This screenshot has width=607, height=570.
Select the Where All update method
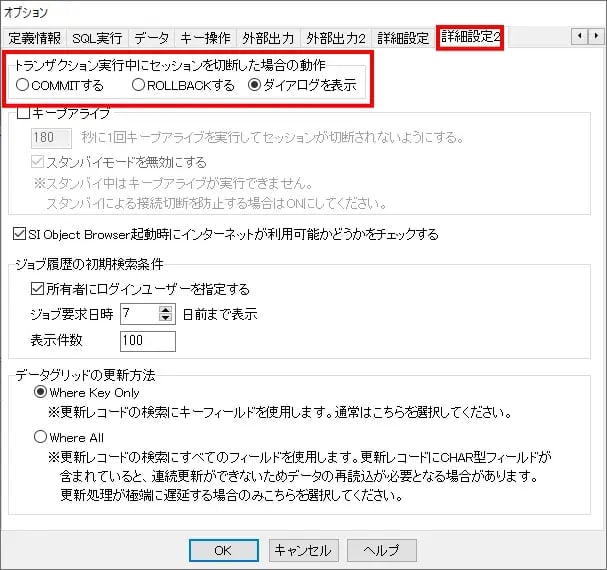click(41, 437)
